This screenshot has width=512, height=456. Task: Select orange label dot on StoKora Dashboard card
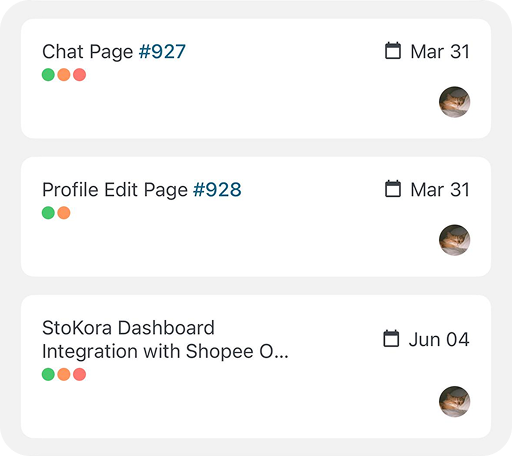[x=64, y=374]
